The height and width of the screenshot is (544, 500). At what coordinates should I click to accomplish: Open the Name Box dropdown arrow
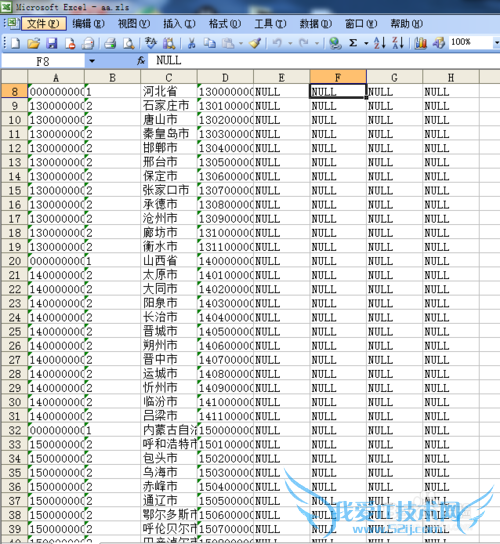tap(92, 61)
